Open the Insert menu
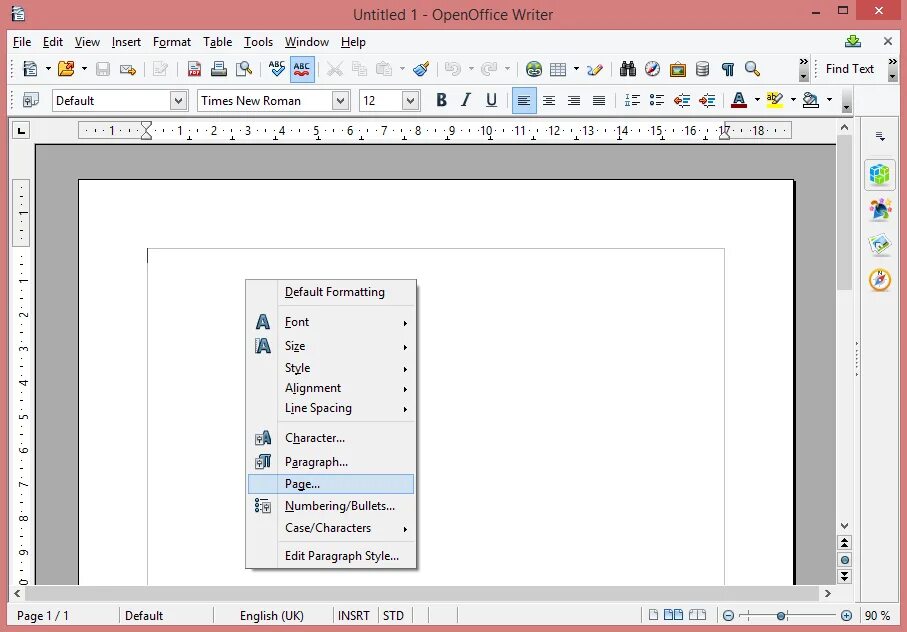Screen dimensions: 907x632 pos(126,42)
